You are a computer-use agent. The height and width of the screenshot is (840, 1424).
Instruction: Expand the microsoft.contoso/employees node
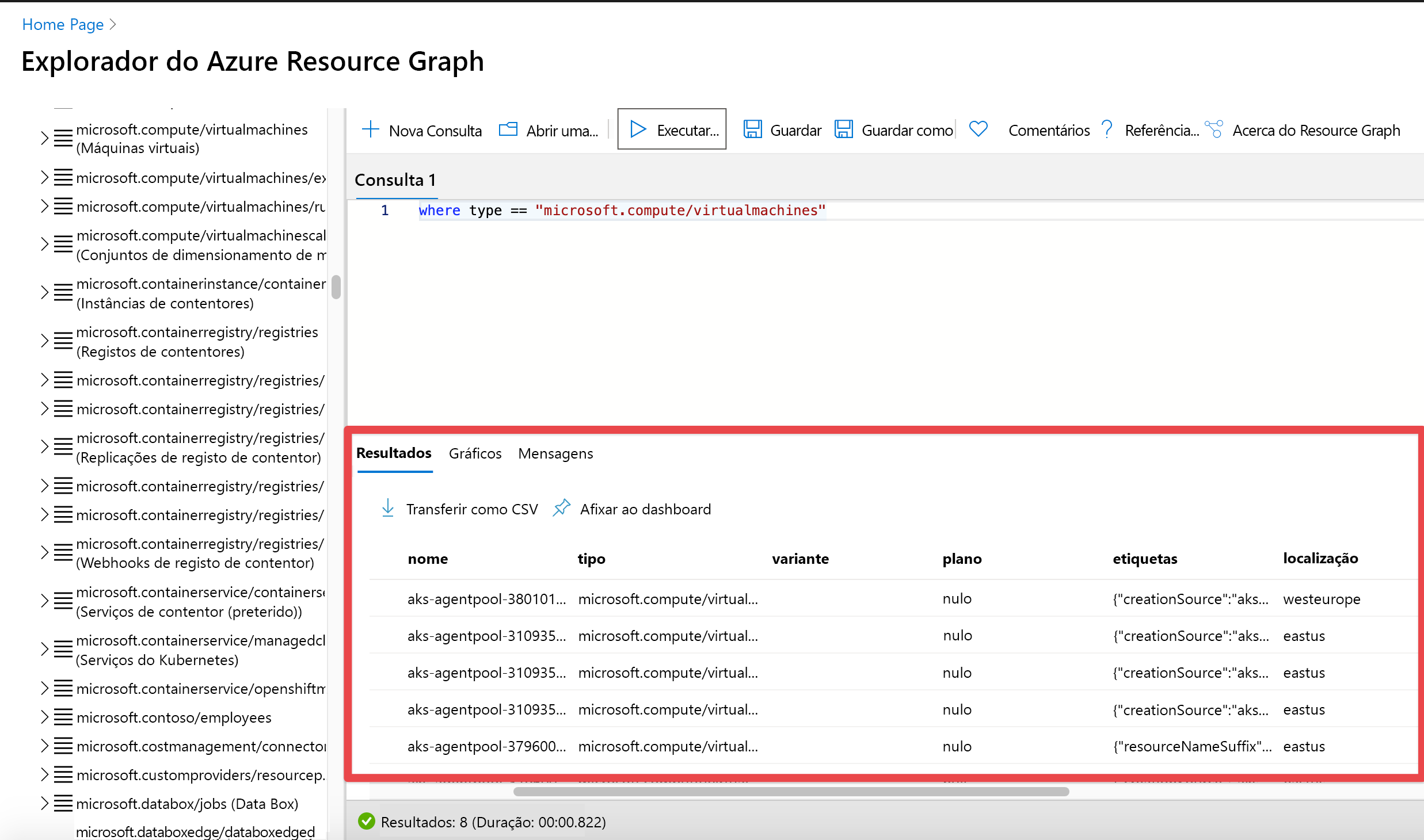[44, 717]
